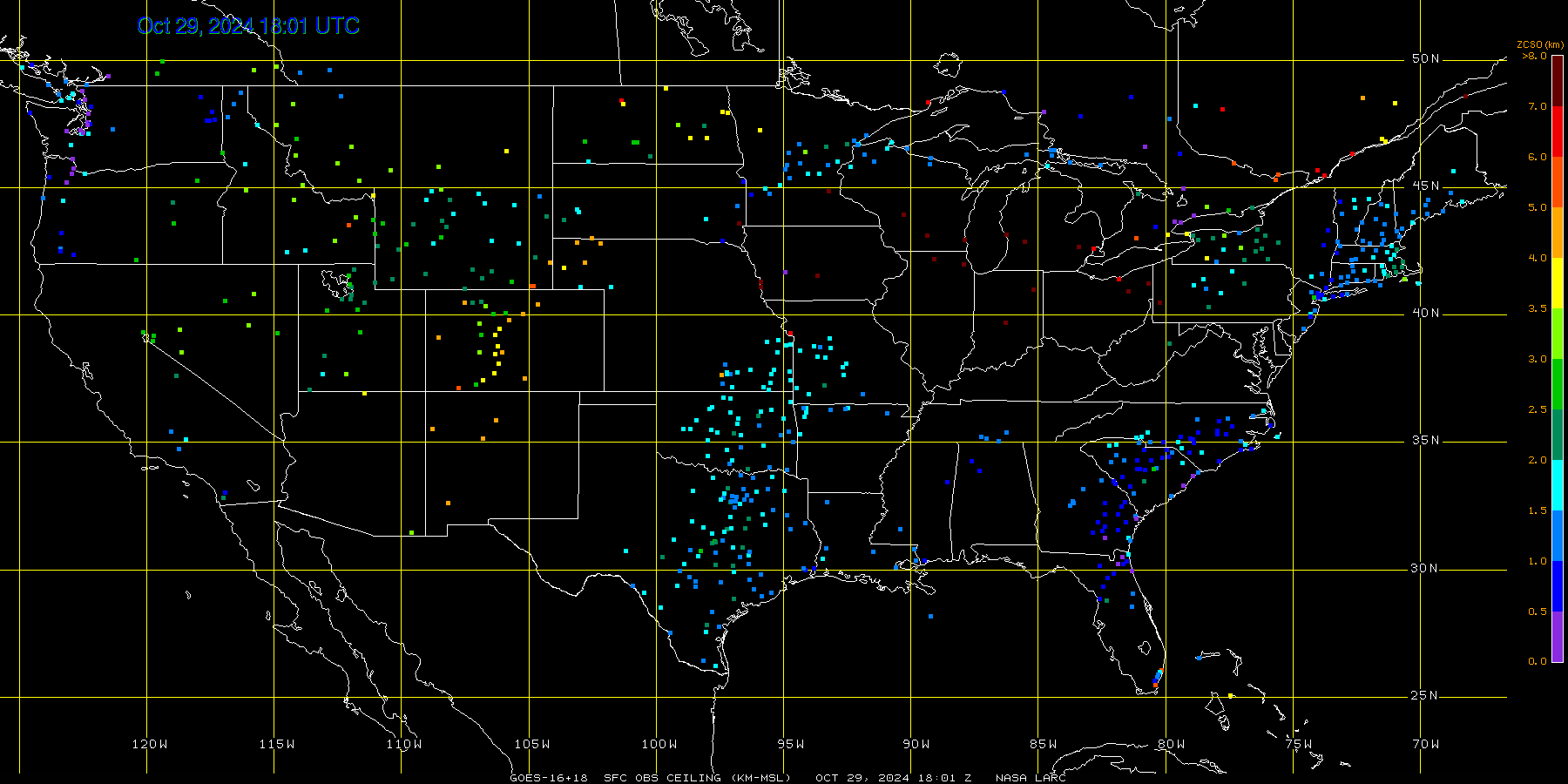
Task: Click the '>8.0' legend label
Action: pyautogui.click(x=1535, y=56)
